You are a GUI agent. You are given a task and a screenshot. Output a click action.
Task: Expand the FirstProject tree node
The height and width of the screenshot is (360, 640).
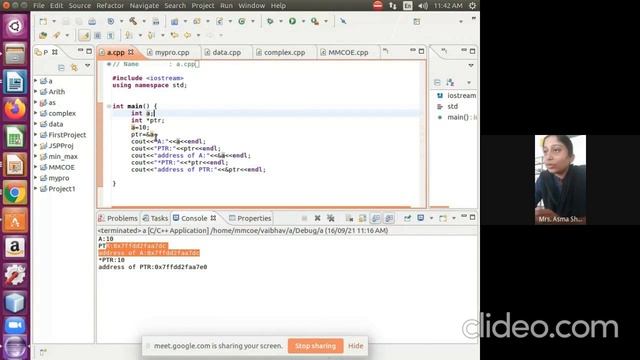click(x=36, y=135)
